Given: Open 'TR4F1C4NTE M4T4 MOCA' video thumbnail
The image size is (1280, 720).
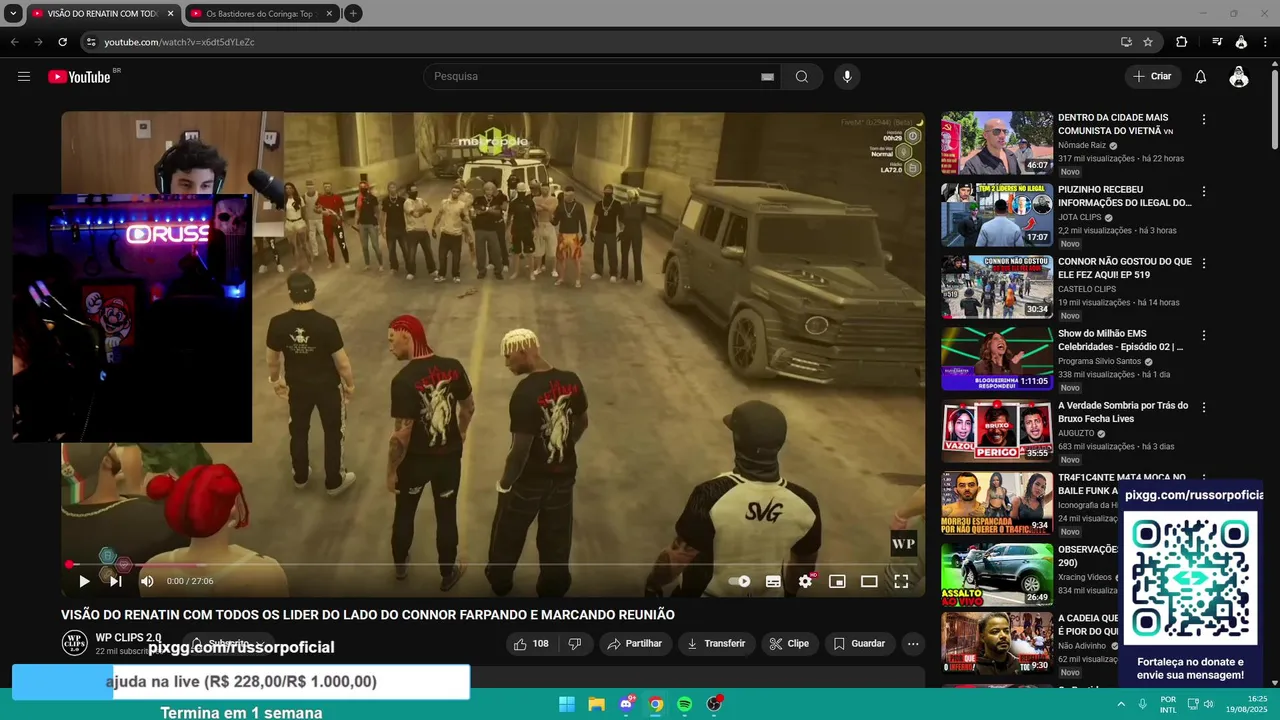Looking at the screenshot, I should click(x=997, y=503).
